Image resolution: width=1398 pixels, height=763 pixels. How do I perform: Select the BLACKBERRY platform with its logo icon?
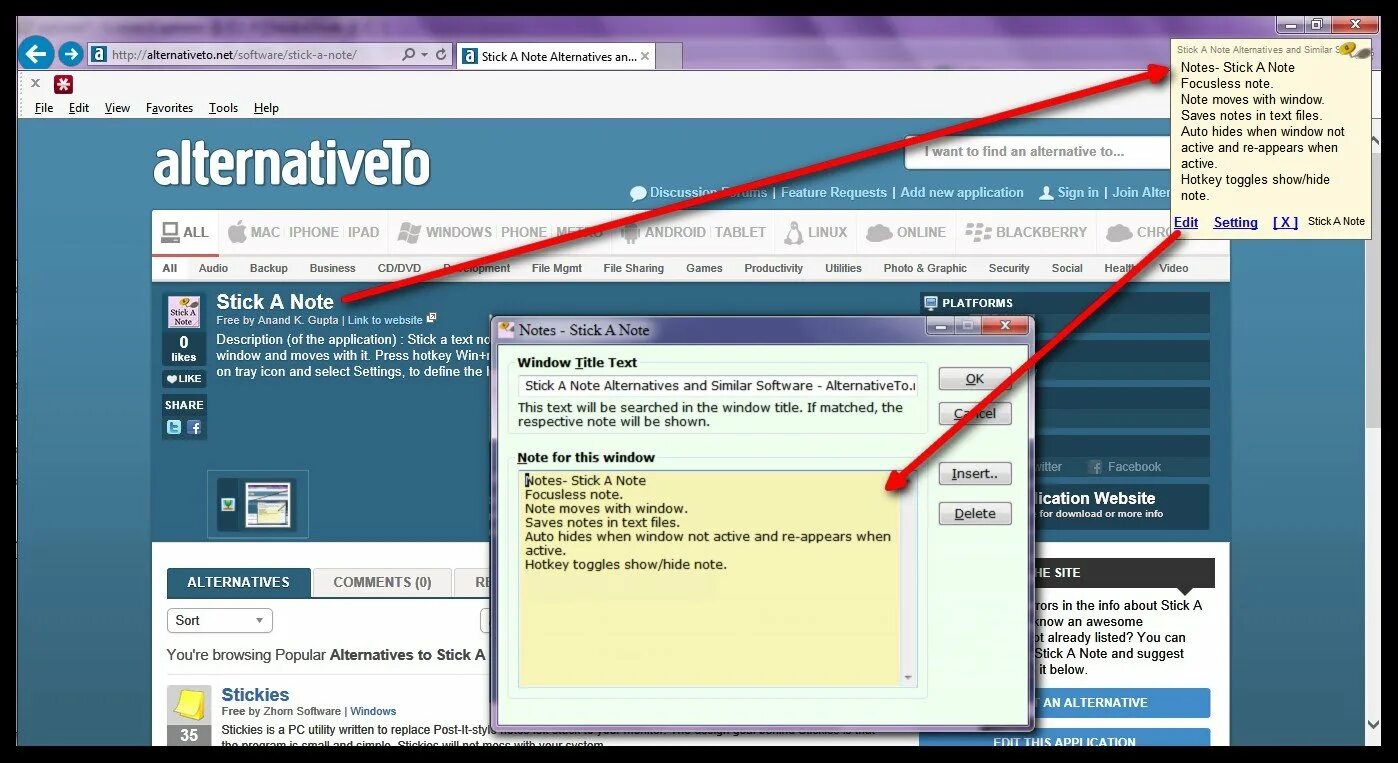pyautogui.click(x=1026, y=232)
